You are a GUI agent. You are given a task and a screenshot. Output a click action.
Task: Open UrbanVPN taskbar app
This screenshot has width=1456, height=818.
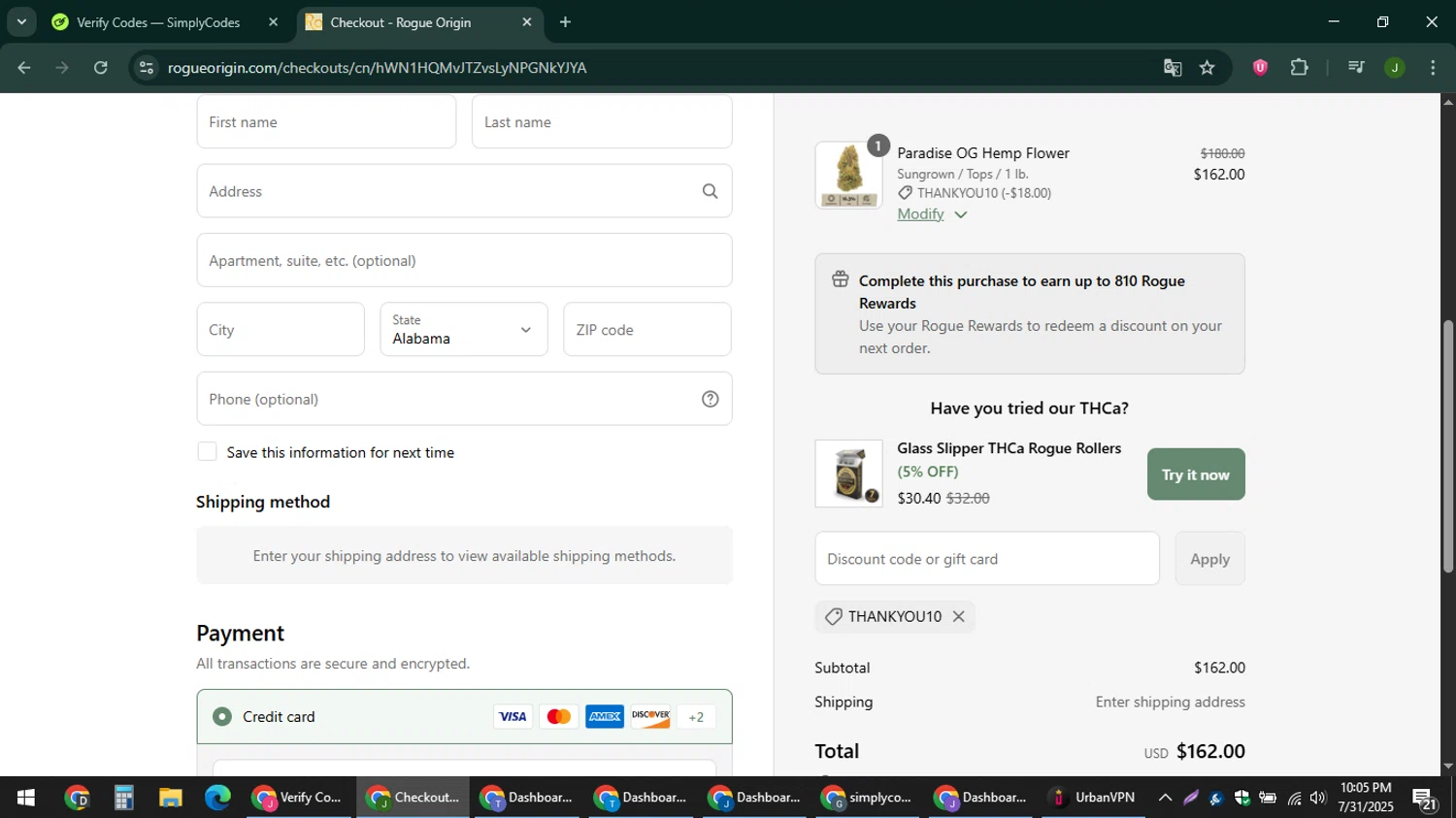click(1094, 798)
